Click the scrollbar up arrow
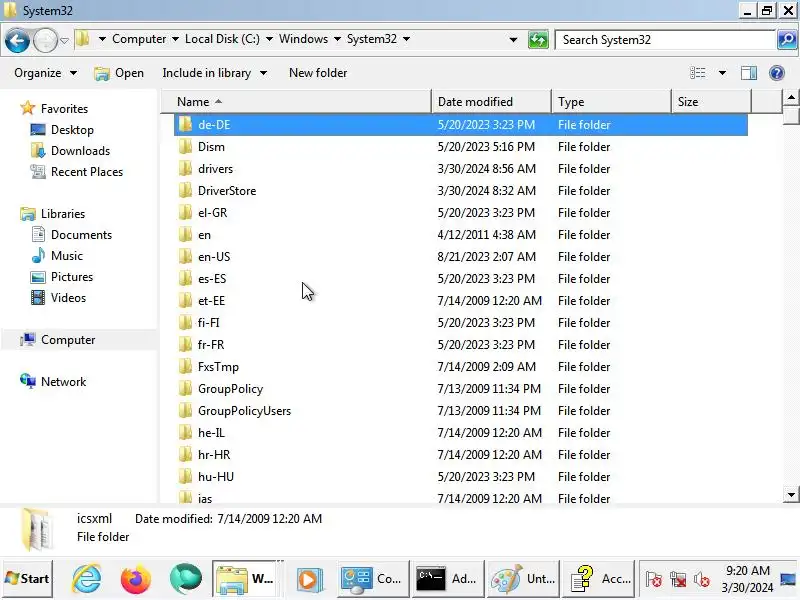The width and height of the screenshot is (800, 600). [x=791, y=97]
